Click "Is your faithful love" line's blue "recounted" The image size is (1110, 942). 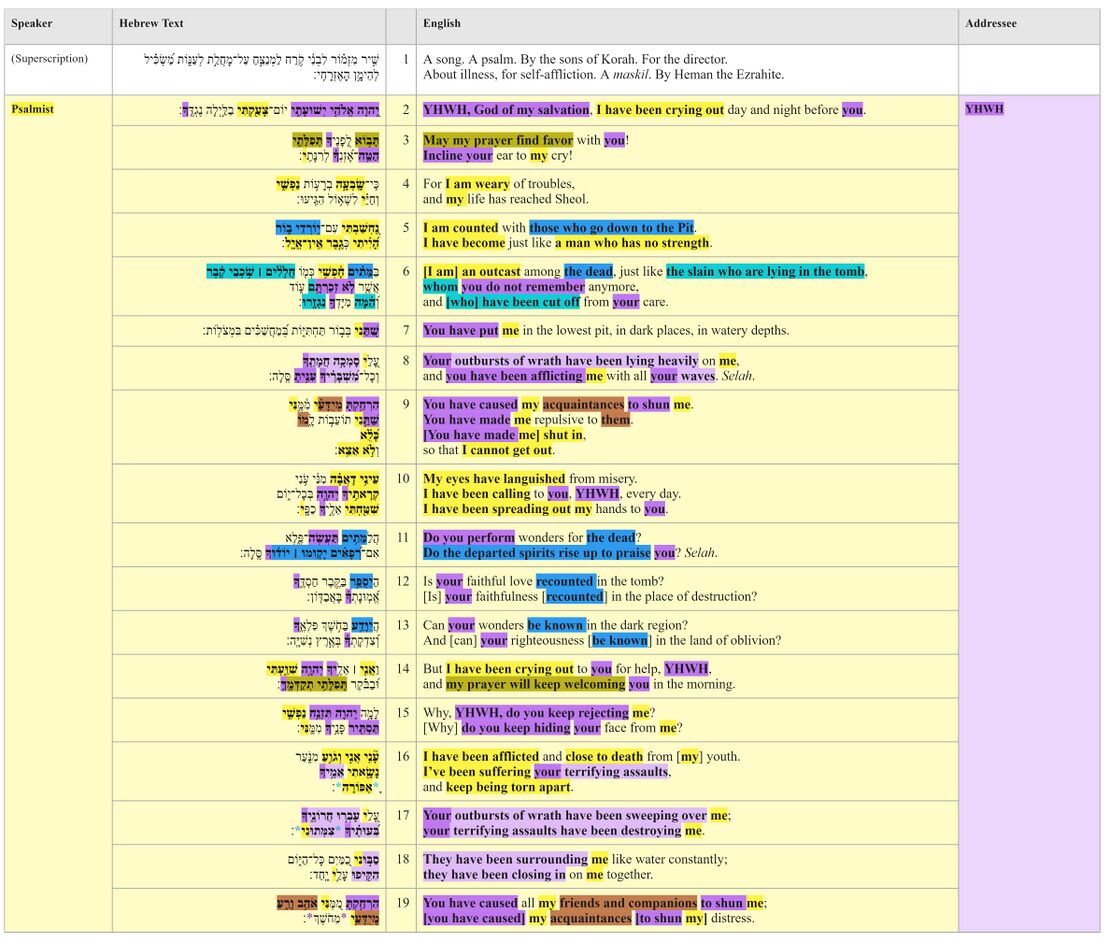pos(565,582)
